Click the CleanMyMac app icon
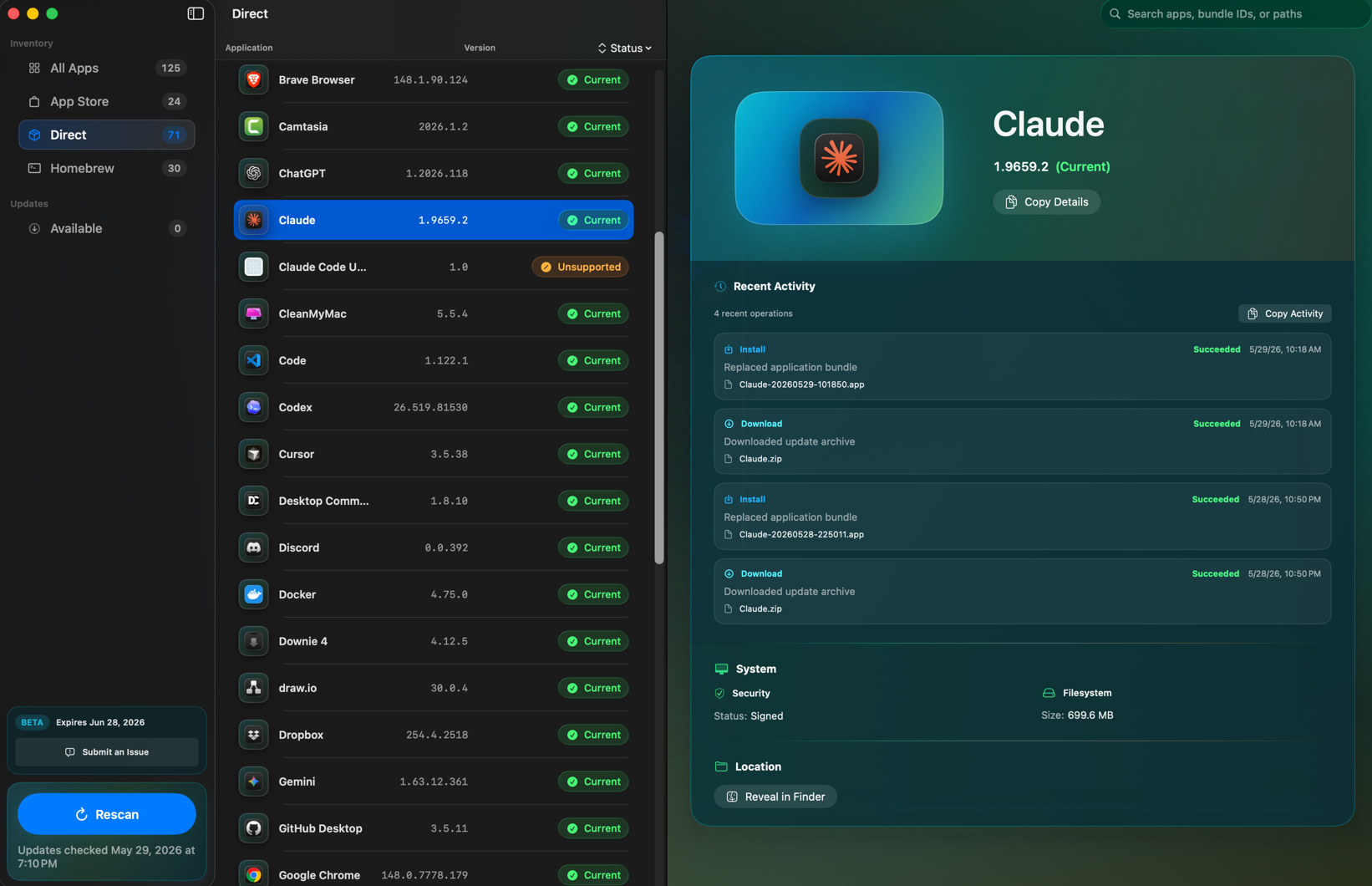1372x886 pixels. [x=254, y=313]
